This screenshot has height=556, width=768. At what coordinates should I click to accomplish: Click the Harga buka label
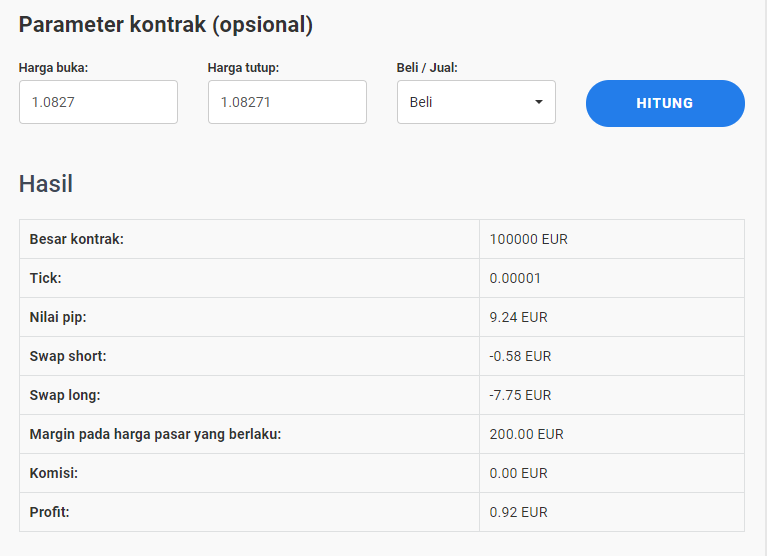pos(53,68)
